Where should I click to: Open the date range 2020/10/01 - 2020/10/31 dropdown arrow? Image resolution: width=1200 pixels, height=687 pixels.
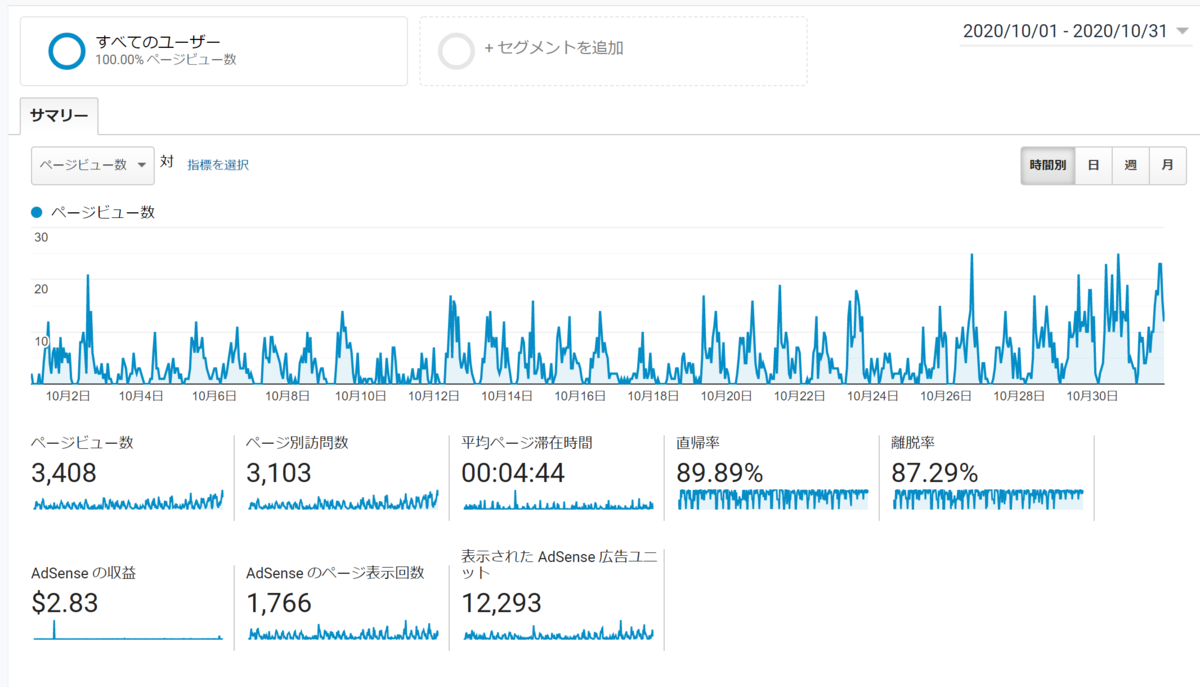(1182, 32)
